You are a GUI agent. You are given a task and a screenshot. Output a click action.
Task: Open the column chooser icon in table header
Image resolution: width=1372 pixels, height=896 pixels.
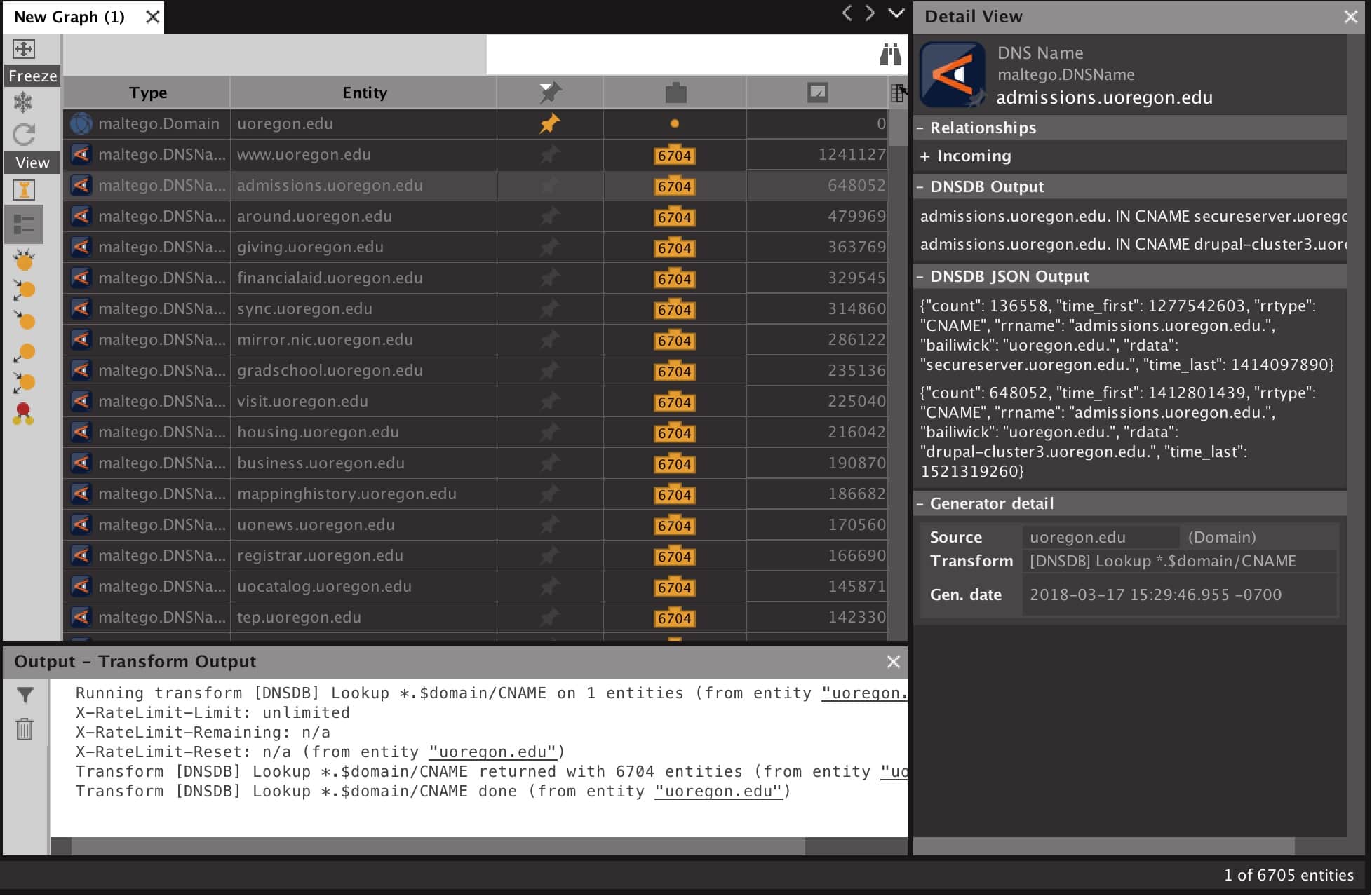pyautogui.click(x=897, y=93)
